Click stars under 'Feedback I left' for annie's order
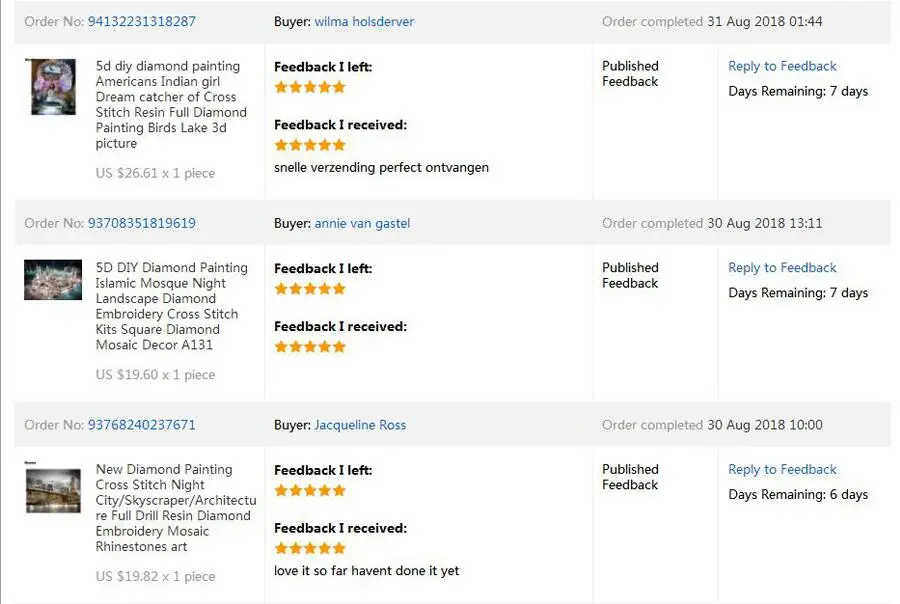The image size is (900, 604). pyautogui.click(x=310, y=289)
